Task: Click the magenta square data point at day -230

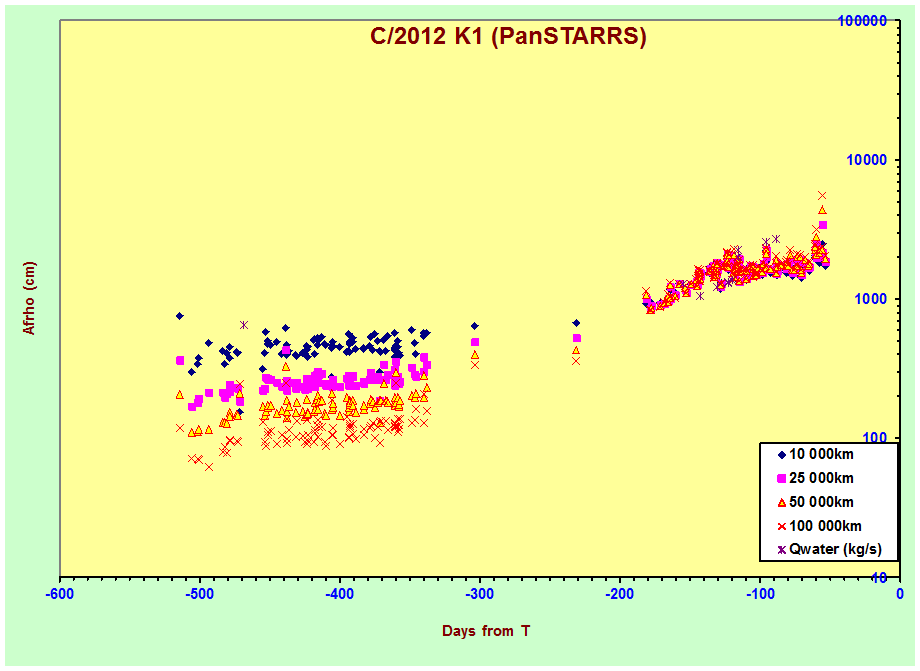Action: coord(577,338)
